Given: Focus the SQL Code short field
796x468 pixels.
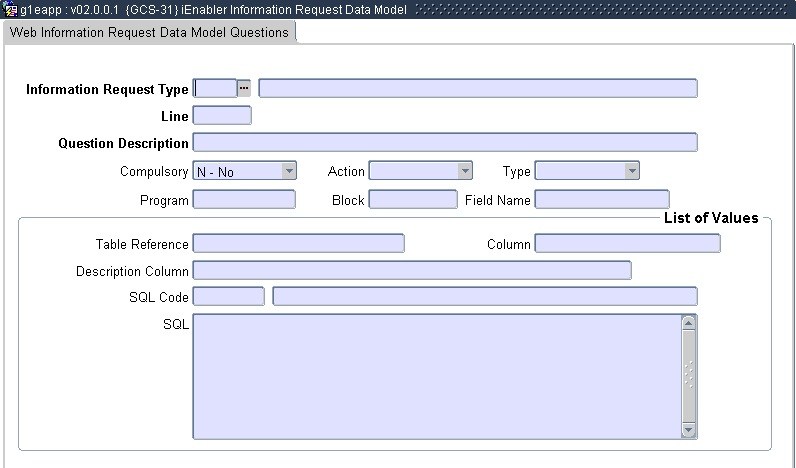Looking at the screenshot, I should pyautogui.click(x=228, y=297).
